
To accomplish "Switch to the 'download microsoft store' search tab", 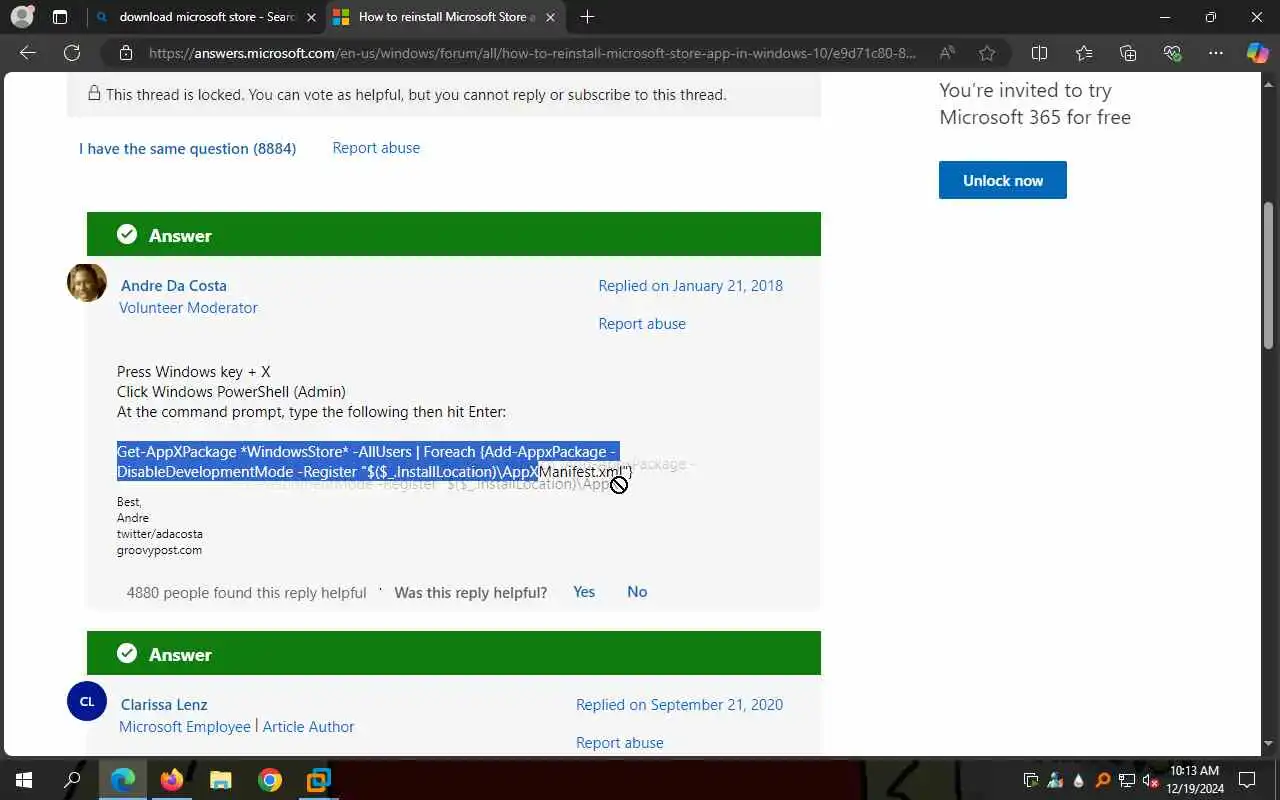I will point(205,17).
